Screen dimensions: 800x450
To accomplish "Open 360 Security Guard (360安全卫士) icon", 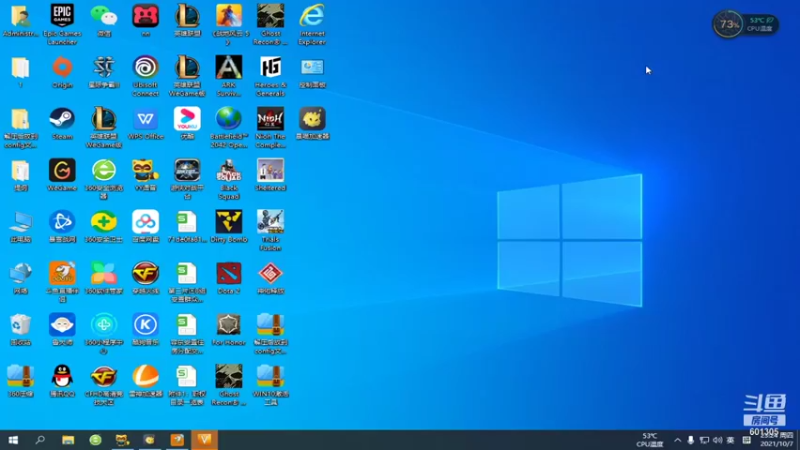I will click(x=104, y=227).
